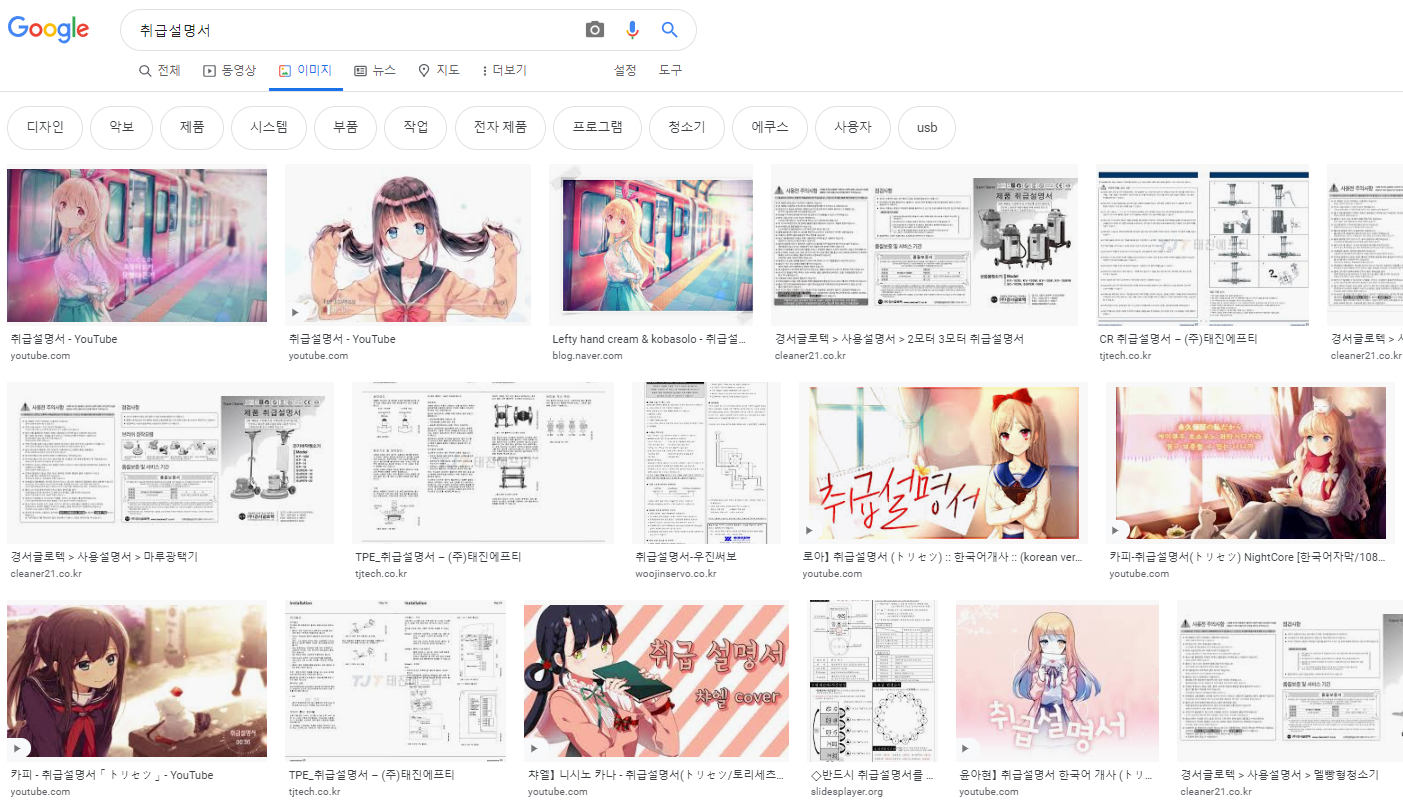Open the 동영상 tab
Viewport: 1403px width, 805px height.
(x=229, y=70)
